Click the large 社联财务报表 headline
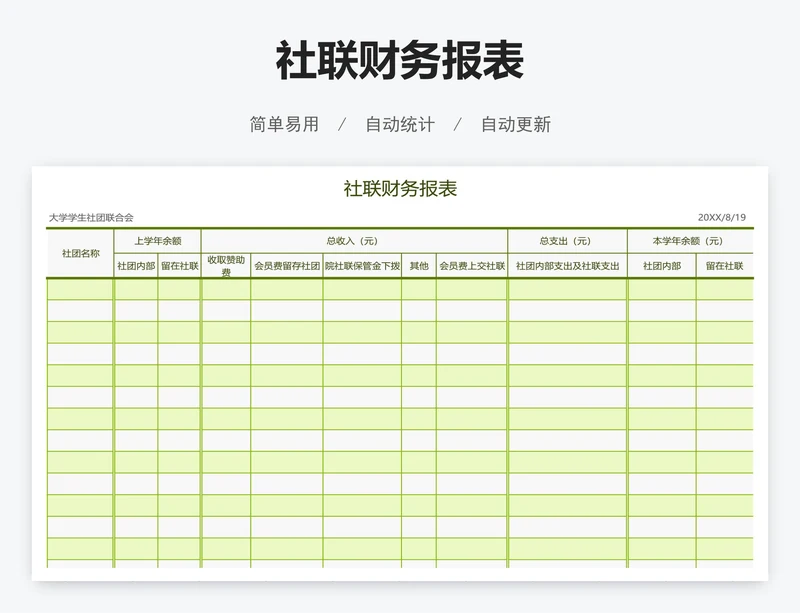 [x=399, y=61]
